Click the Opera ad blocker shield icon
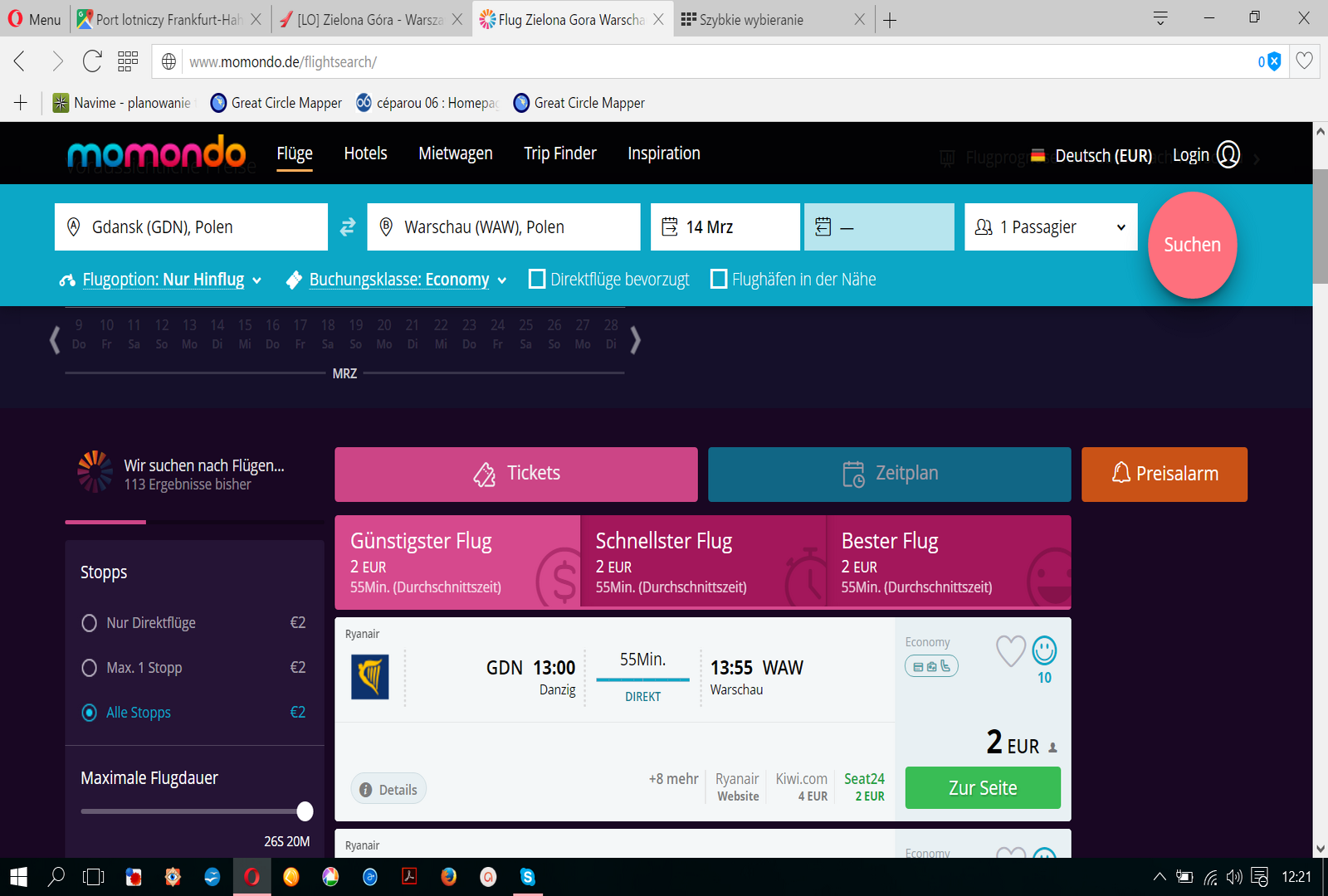The image size is (1328, 896). [1274, 61]
